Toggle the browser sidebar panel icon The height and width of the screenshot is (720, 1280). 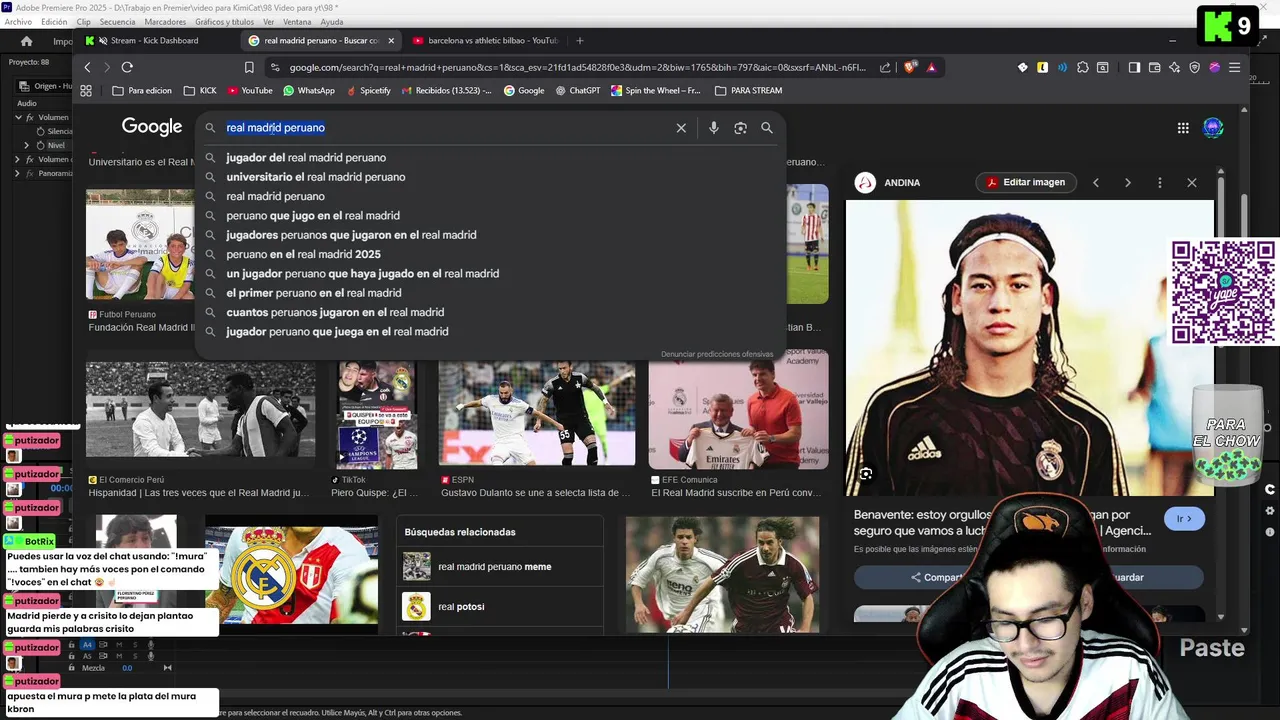(1134, 67)
